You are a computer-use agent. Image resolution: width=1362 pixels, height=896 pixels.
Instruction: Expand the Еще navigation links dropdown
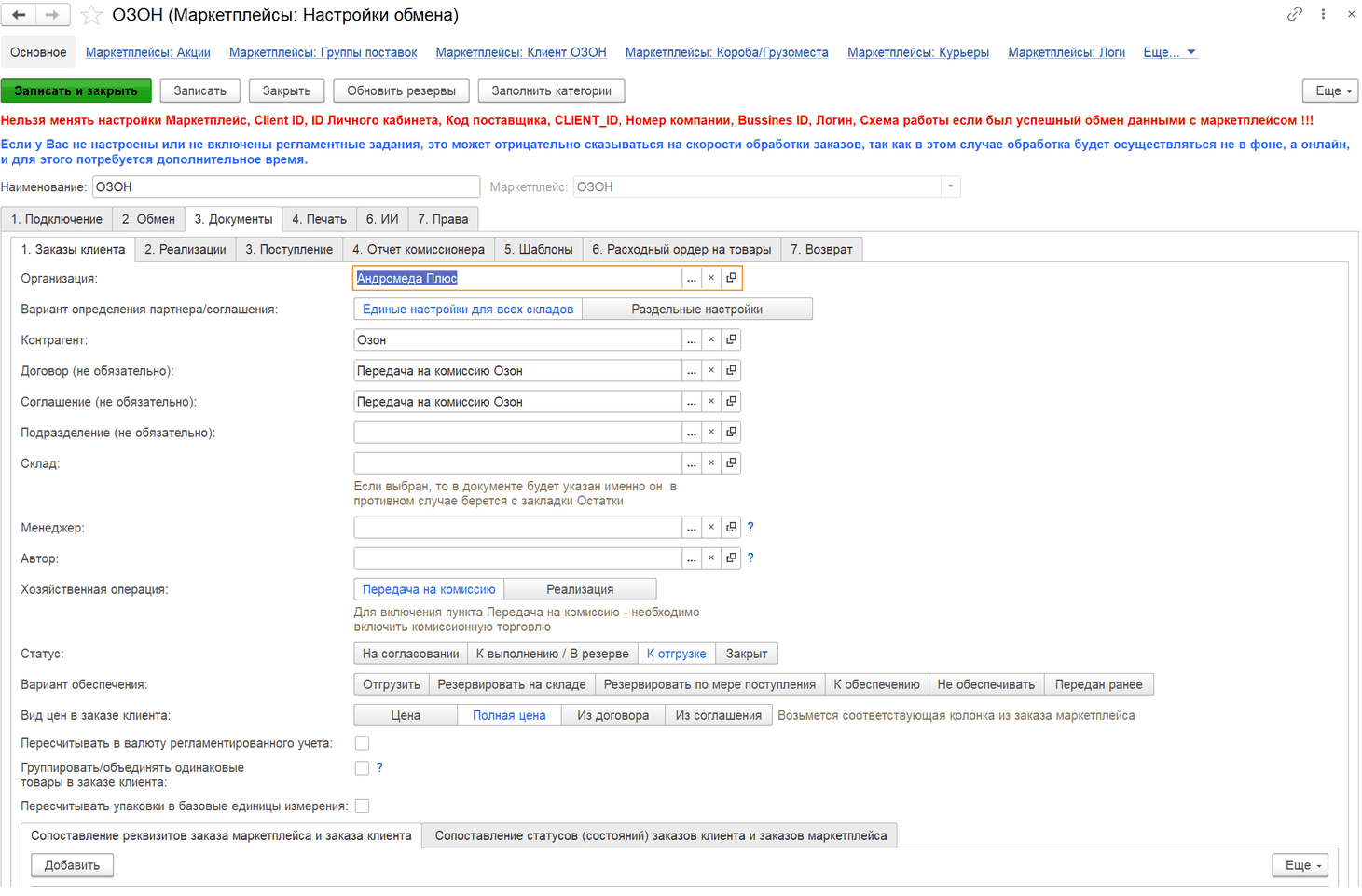1170,52
